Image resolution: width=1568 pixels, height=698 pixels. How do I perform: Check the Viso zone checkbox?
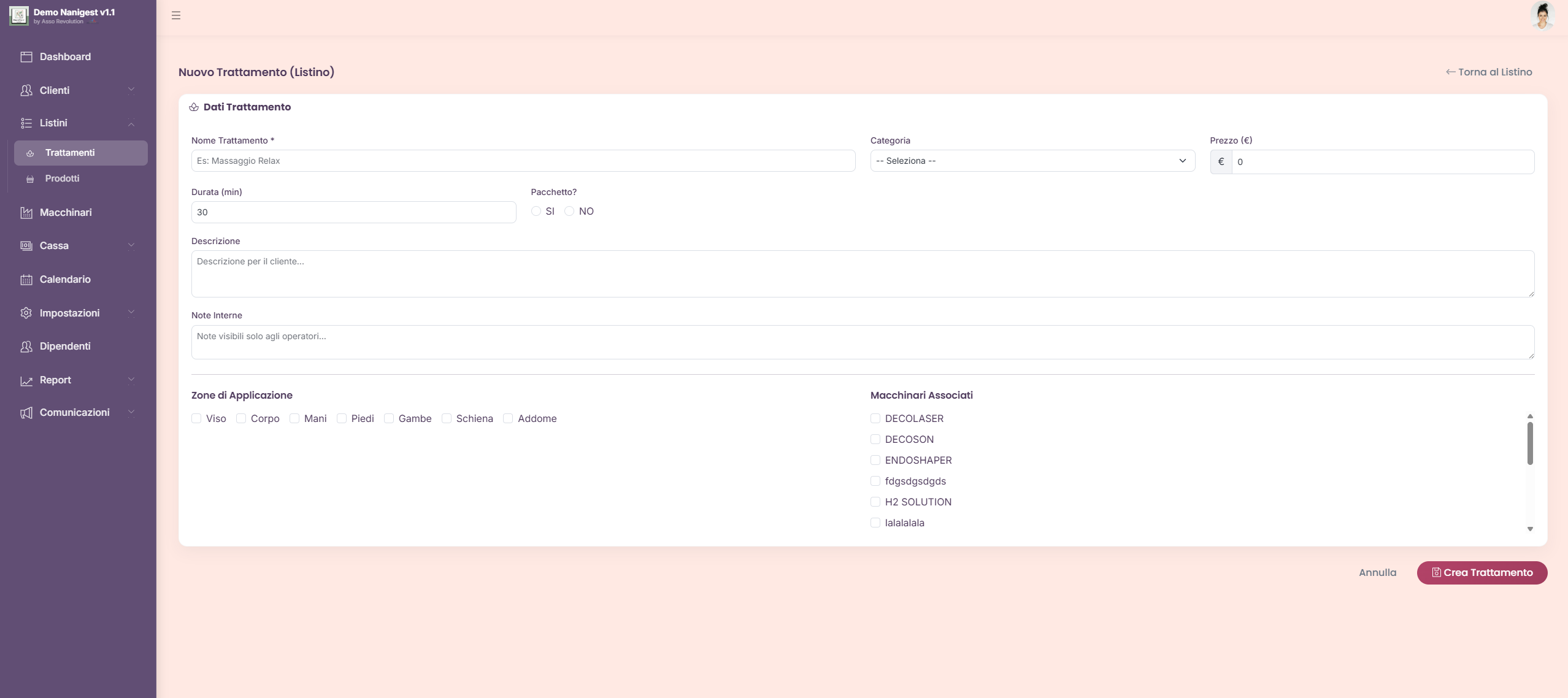tap(196, 418)
